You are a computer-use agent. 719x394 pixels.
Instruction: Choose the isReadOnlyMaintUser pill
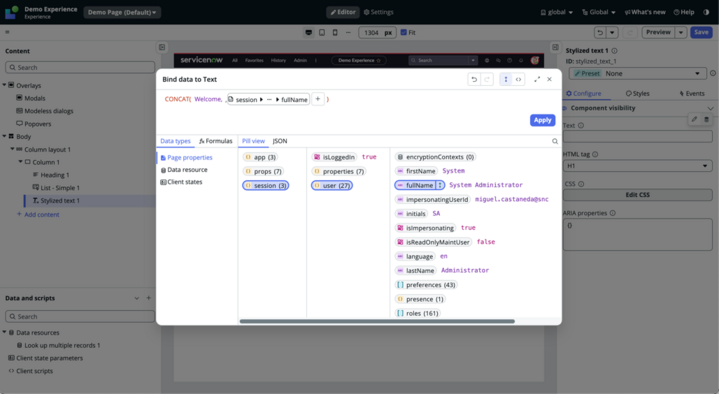tap(433, 242)
